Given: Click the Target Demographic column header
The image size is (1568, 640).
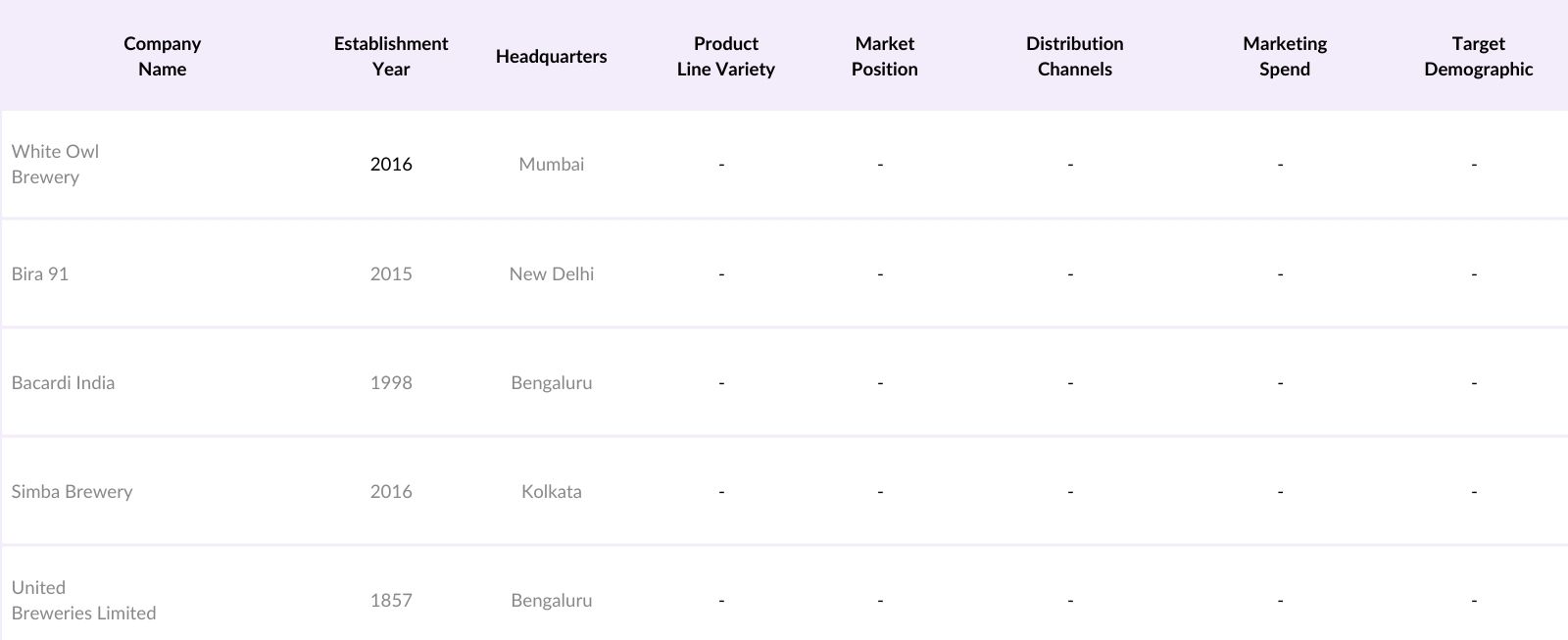Looking at the screenshot, I should point(1478,56).
